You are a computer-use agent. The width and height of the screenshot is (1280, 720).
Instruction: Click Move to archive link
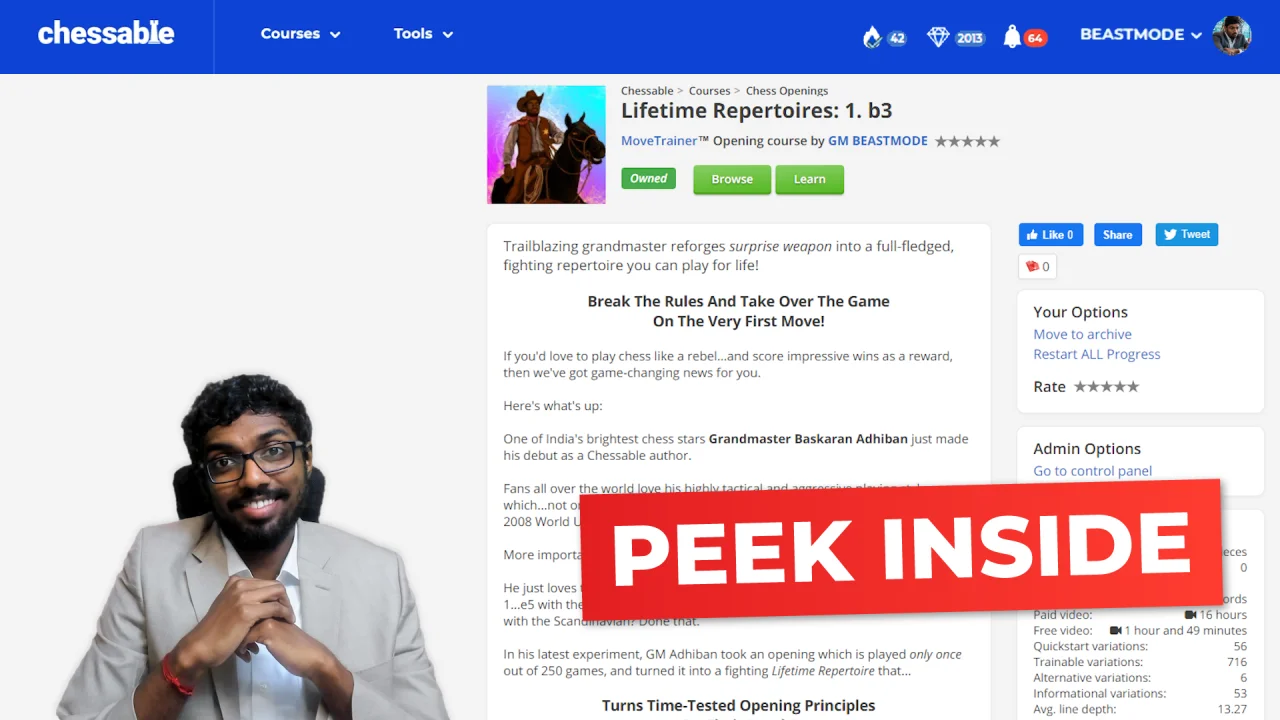1082,334
